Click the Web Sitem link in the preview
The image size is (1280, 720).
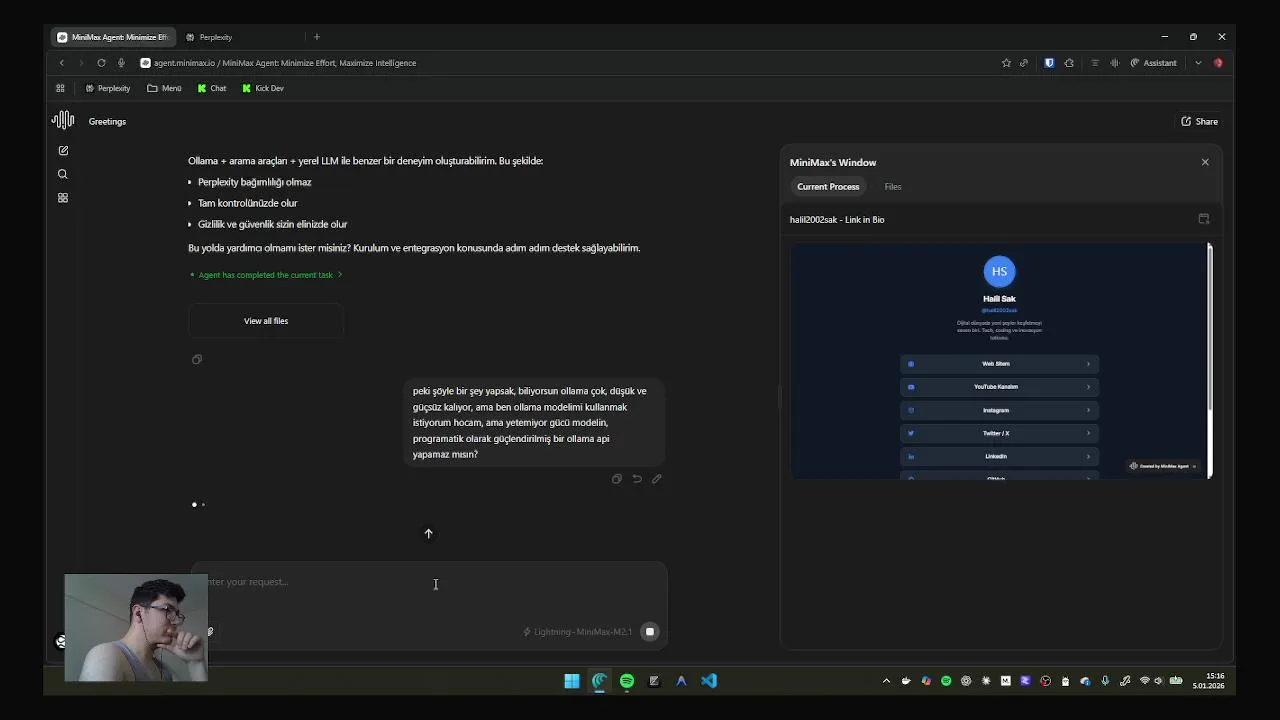click(999, 364)
